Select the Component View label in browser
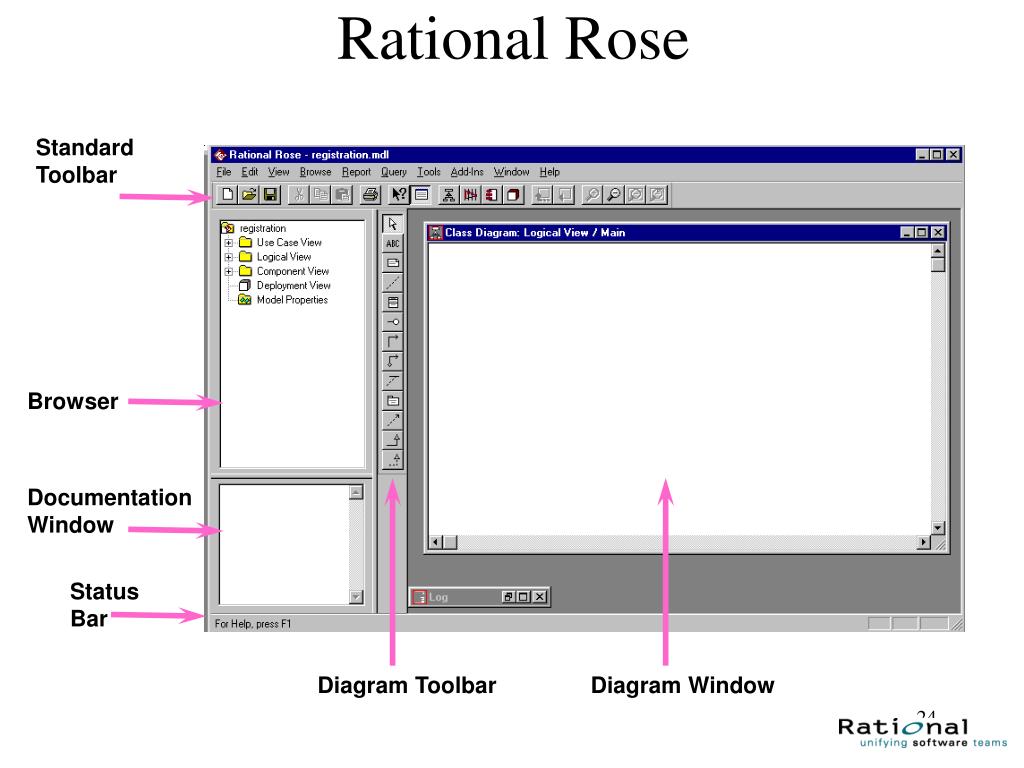This screenshot has height=768, width=1024. point(293,272)
